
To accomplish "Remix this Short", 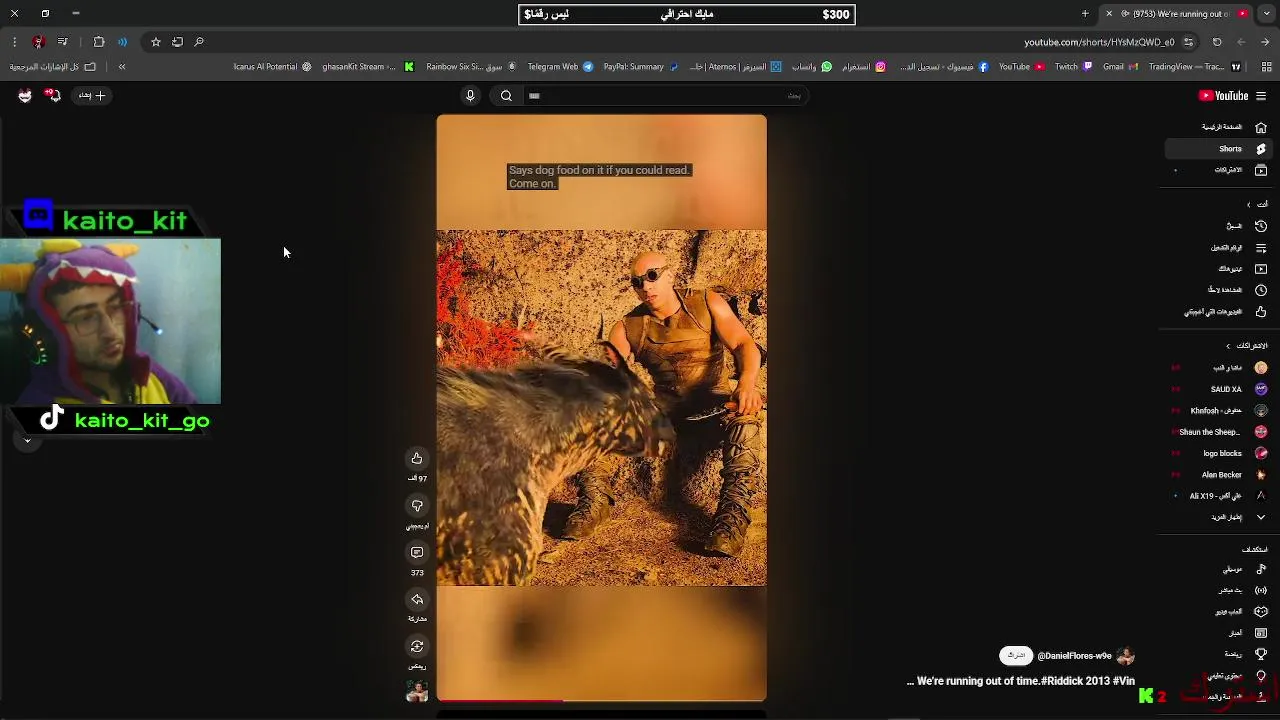I will click(417, 646).
